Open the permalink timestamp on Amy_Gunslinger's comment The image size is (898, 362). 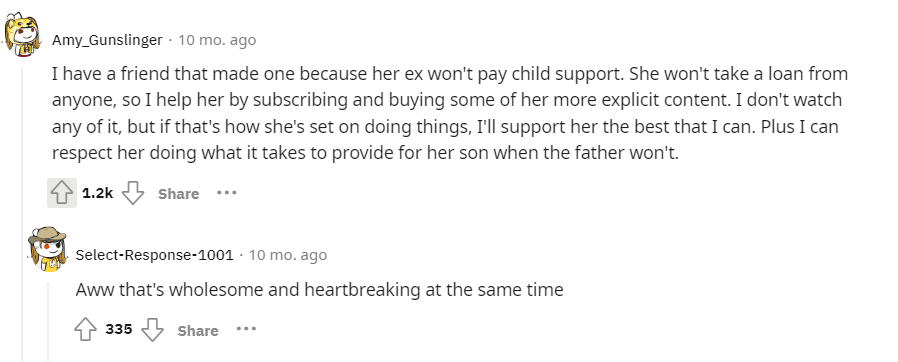point(217,40)
